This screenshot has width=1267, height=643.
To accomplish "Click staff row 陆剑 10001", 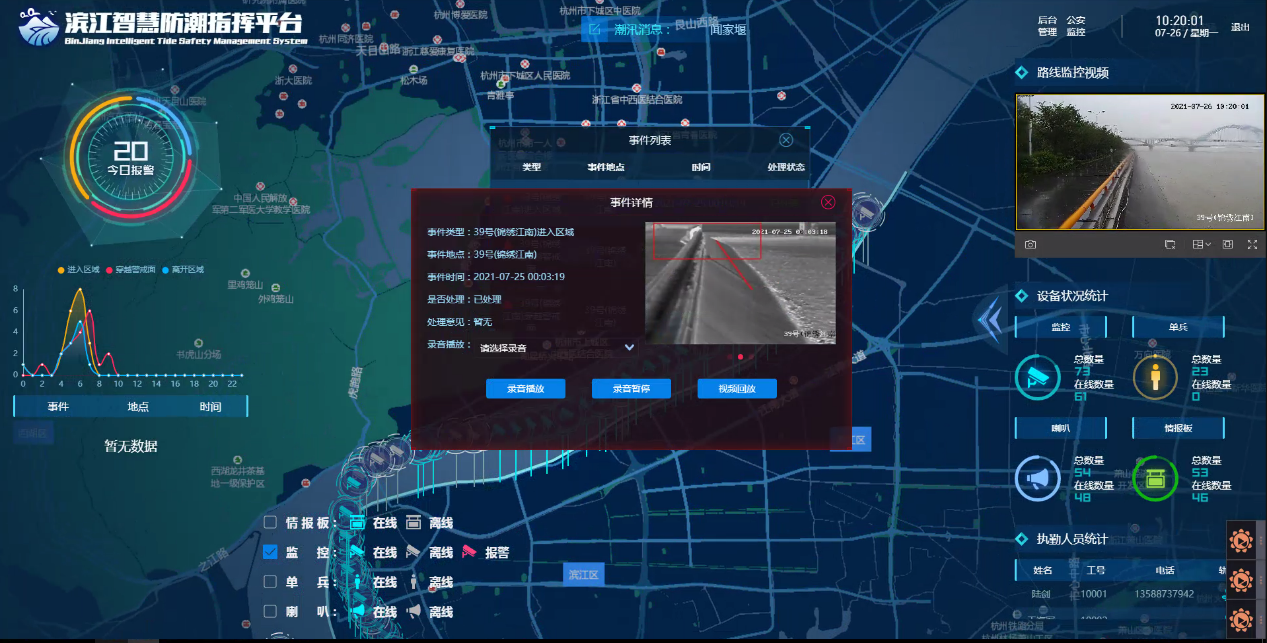I will pos(1120,594).
